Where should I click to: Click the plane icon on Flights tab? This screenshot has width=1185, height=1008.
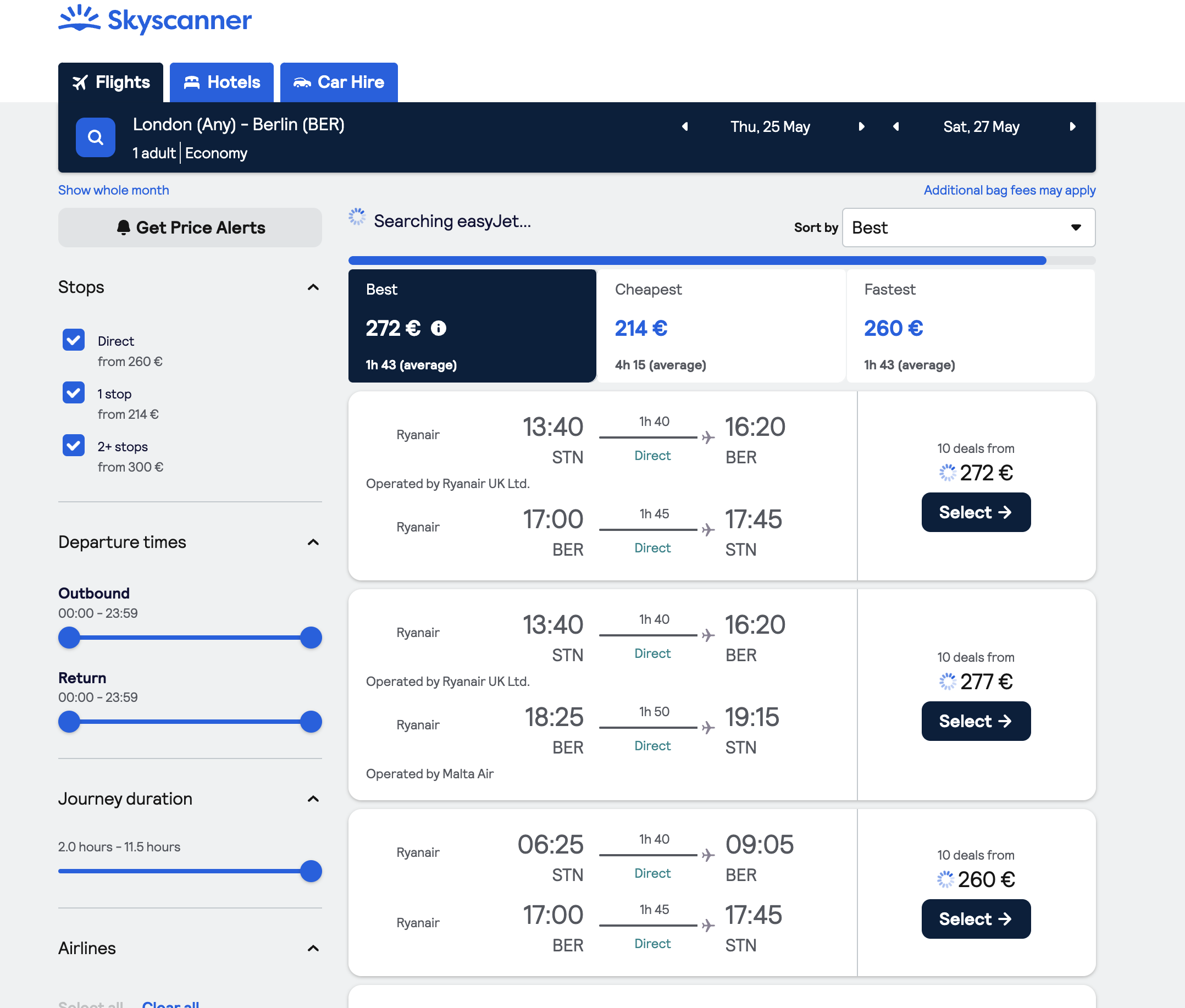[80, 82]
